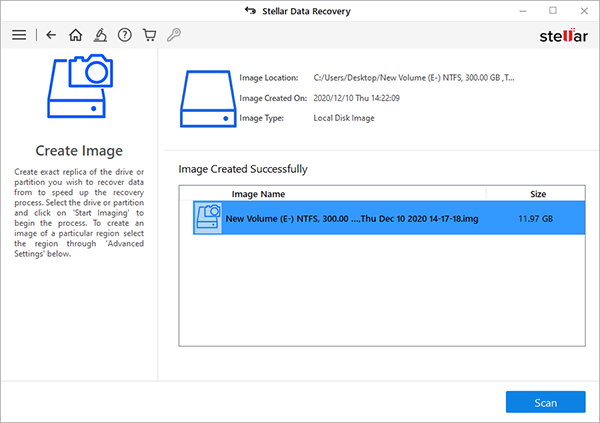
Task: Open Help question mark icon
Action: (125, 35)
